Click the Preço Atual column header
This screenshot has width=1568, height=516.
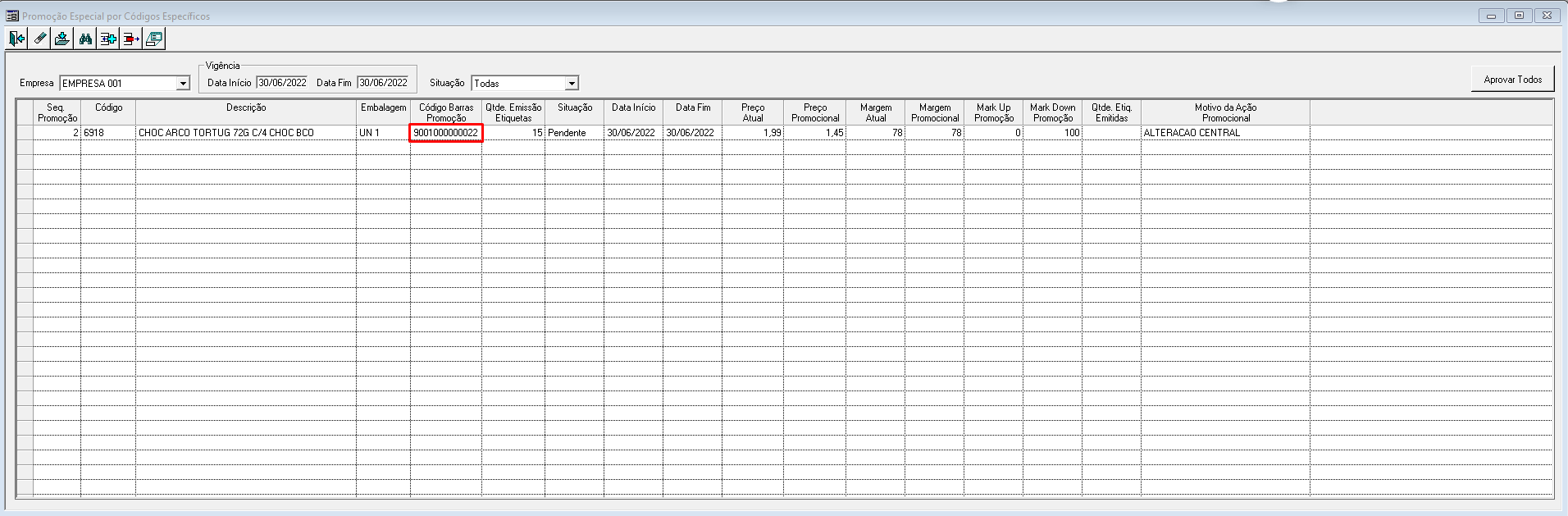[753, 112]
